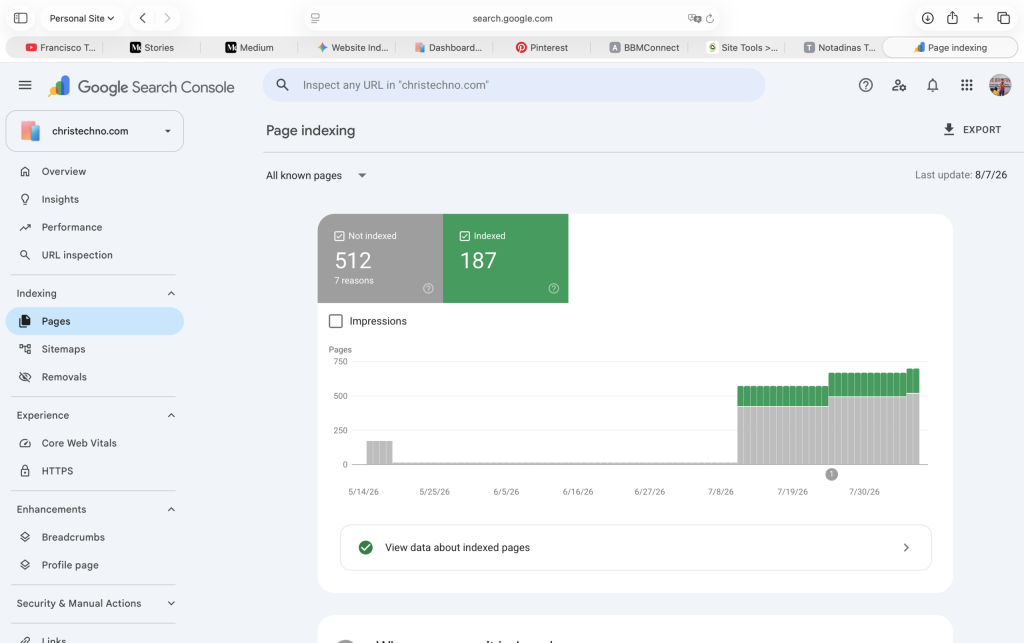Open the hamburger main menu
The image size is (1024, 643).
tap(25, 85)
